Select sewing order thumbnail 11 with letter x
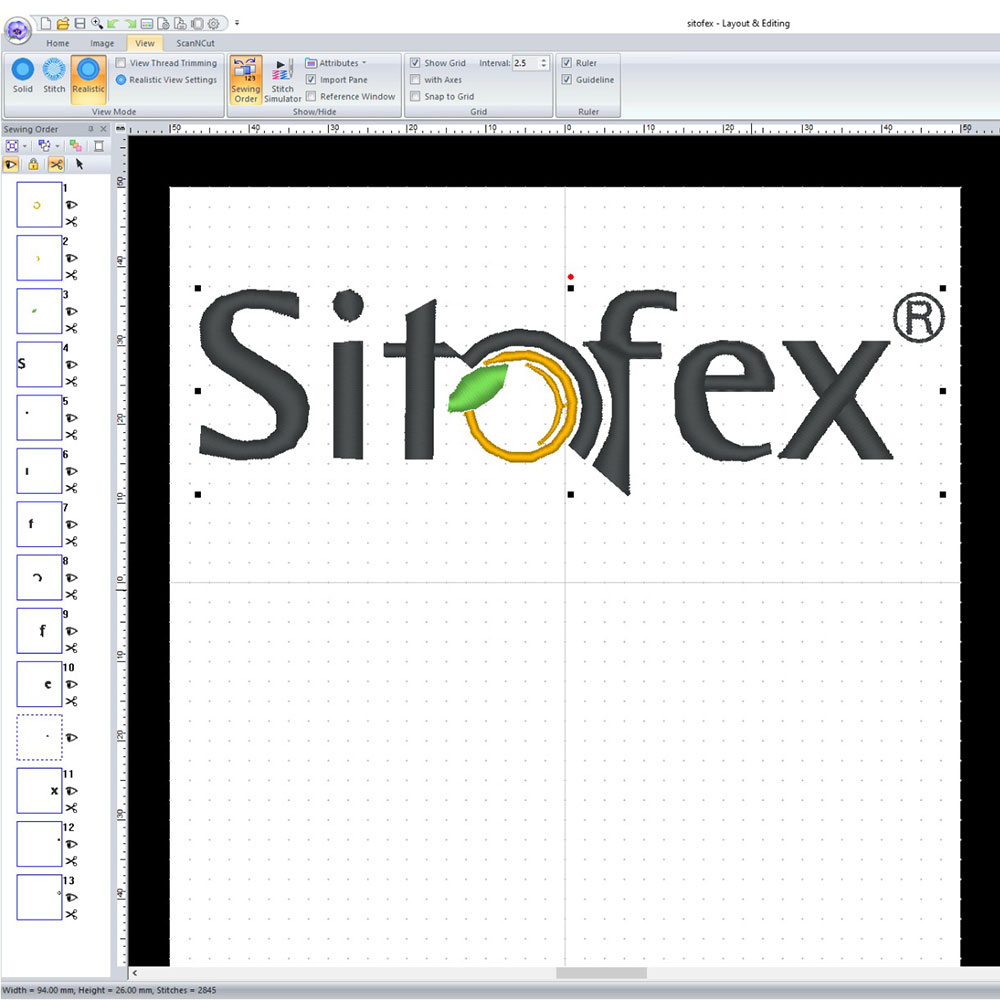 pyautogui.click(x=39, y=790)
